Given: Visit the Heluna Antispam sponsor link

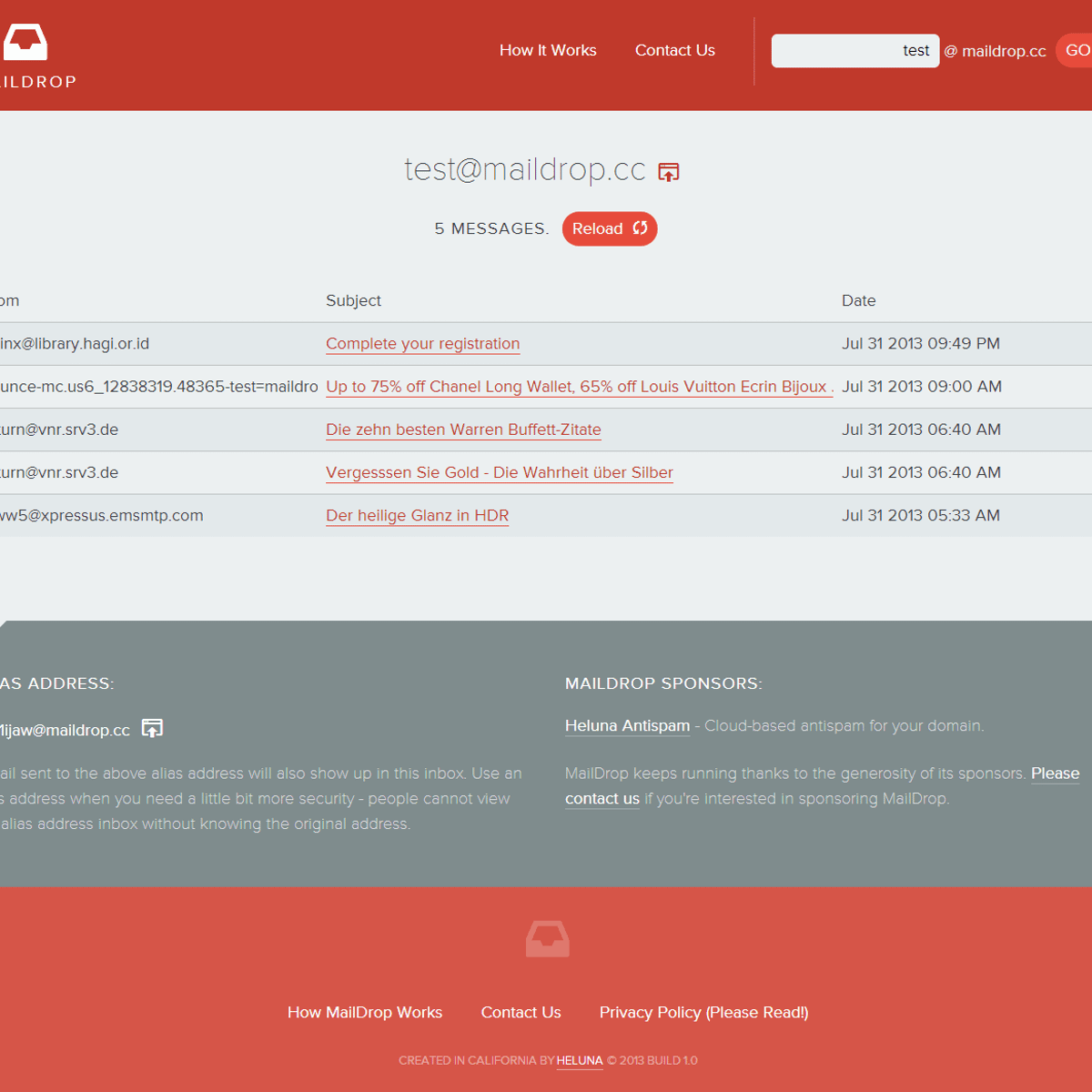Looking at the screenshot, I should tap(627, 725).
